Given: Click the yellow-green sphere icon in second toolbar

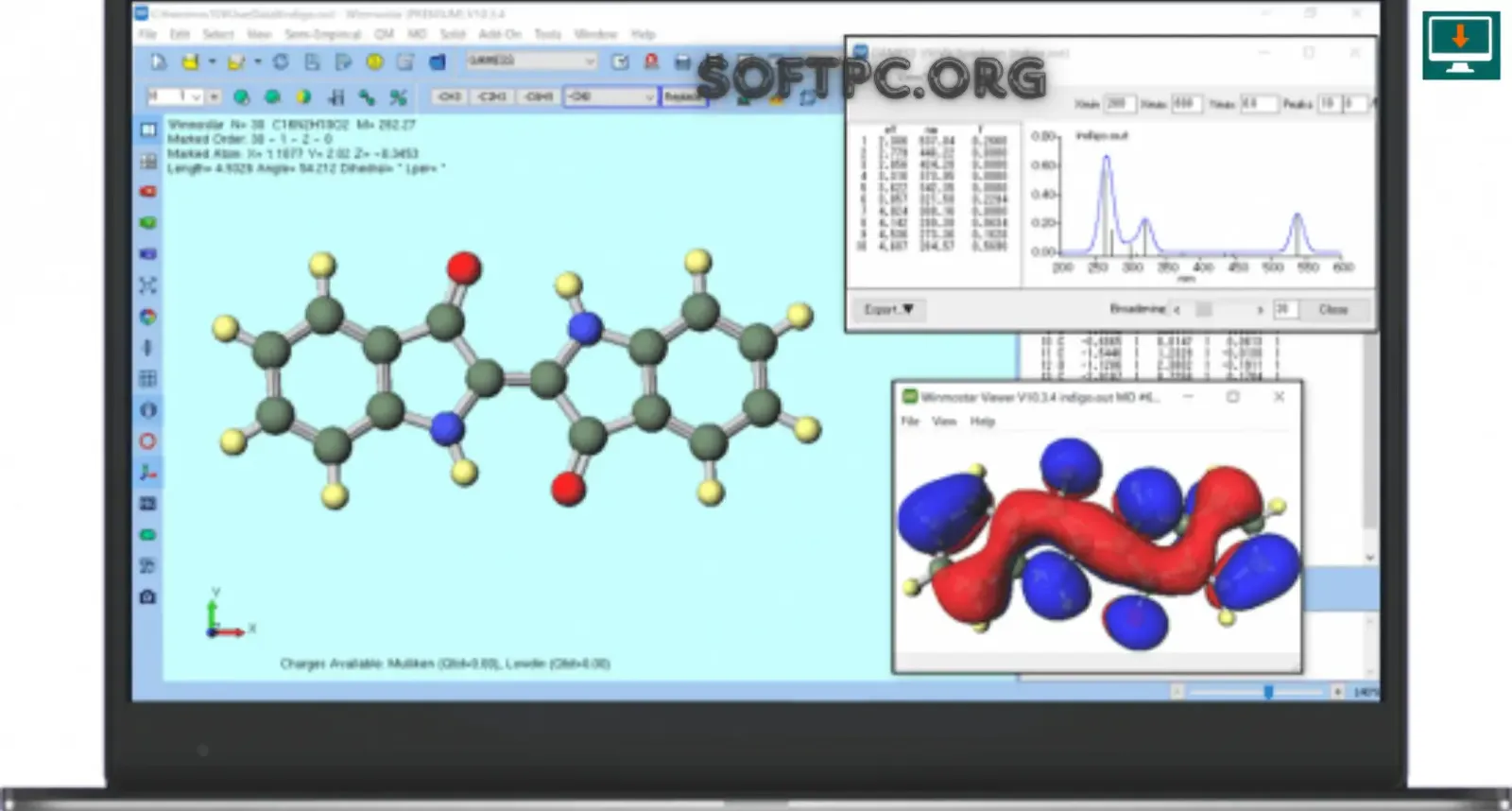Looking at the screenshot, I should 303,96.
